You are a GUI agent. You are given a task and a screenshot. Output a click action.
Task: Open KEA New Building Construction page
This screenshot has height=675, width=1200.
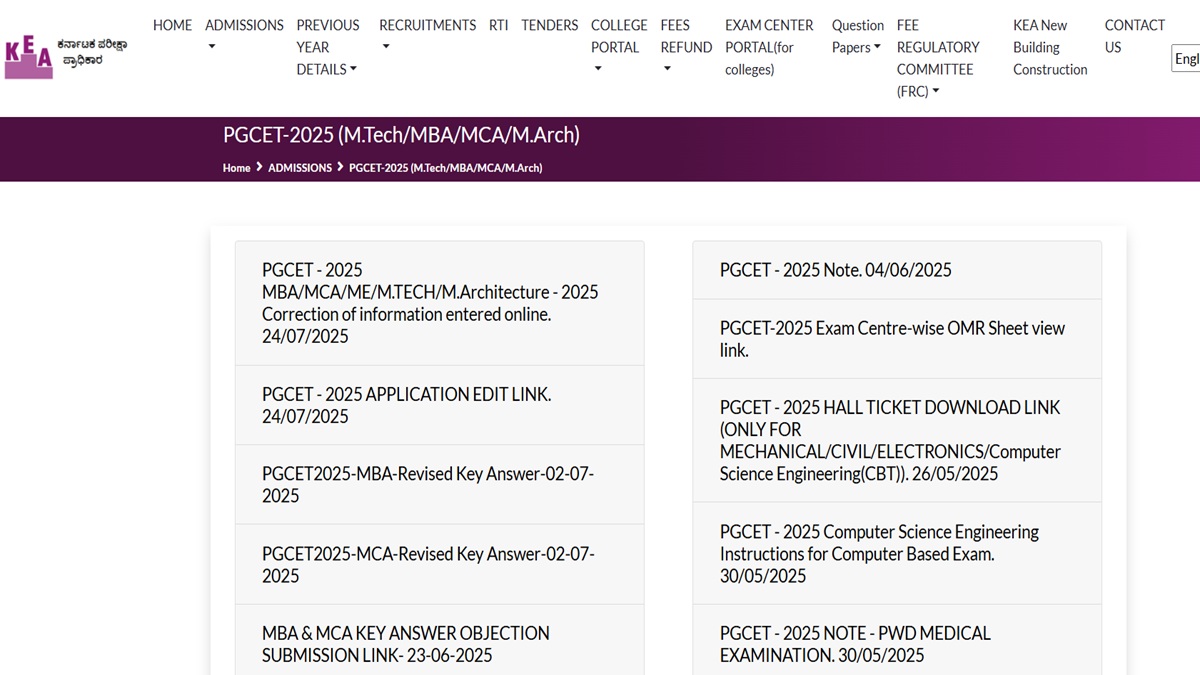(x=1050, y=47)
